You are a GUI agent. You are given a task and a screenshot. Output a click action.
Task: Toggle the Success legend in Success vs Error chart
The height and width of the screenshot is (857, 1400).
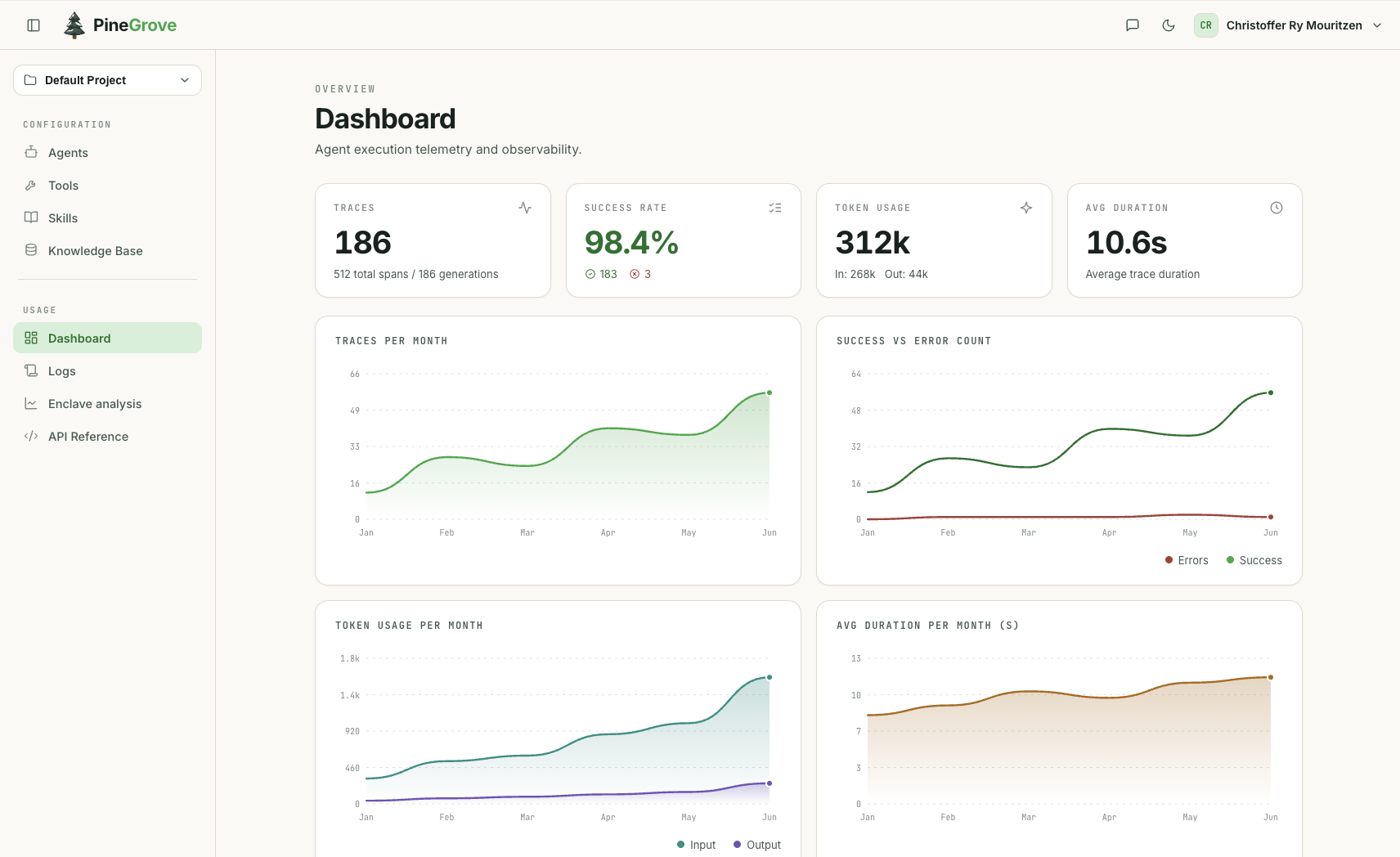pos(1254,560)
